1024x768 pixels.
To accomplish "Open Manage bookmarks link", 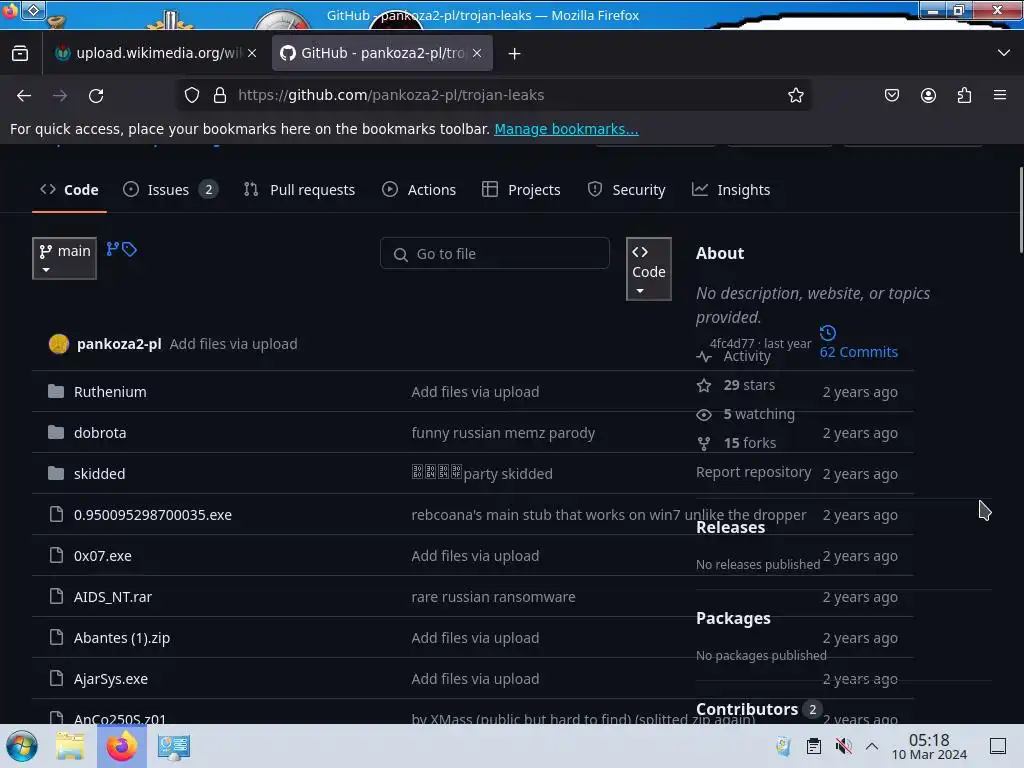I will coord(566,129).
